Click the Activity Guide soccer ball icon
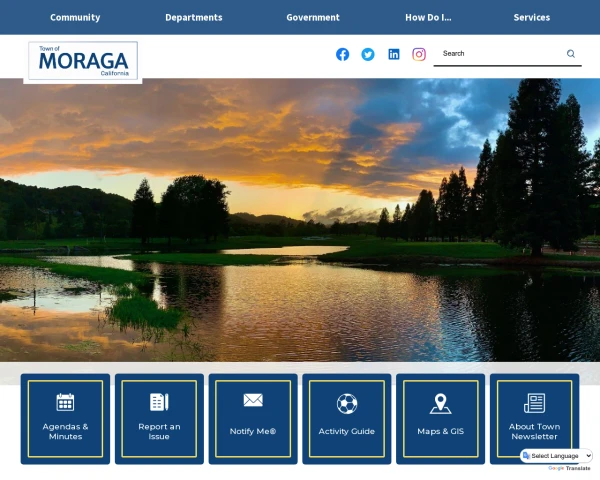 347,403
